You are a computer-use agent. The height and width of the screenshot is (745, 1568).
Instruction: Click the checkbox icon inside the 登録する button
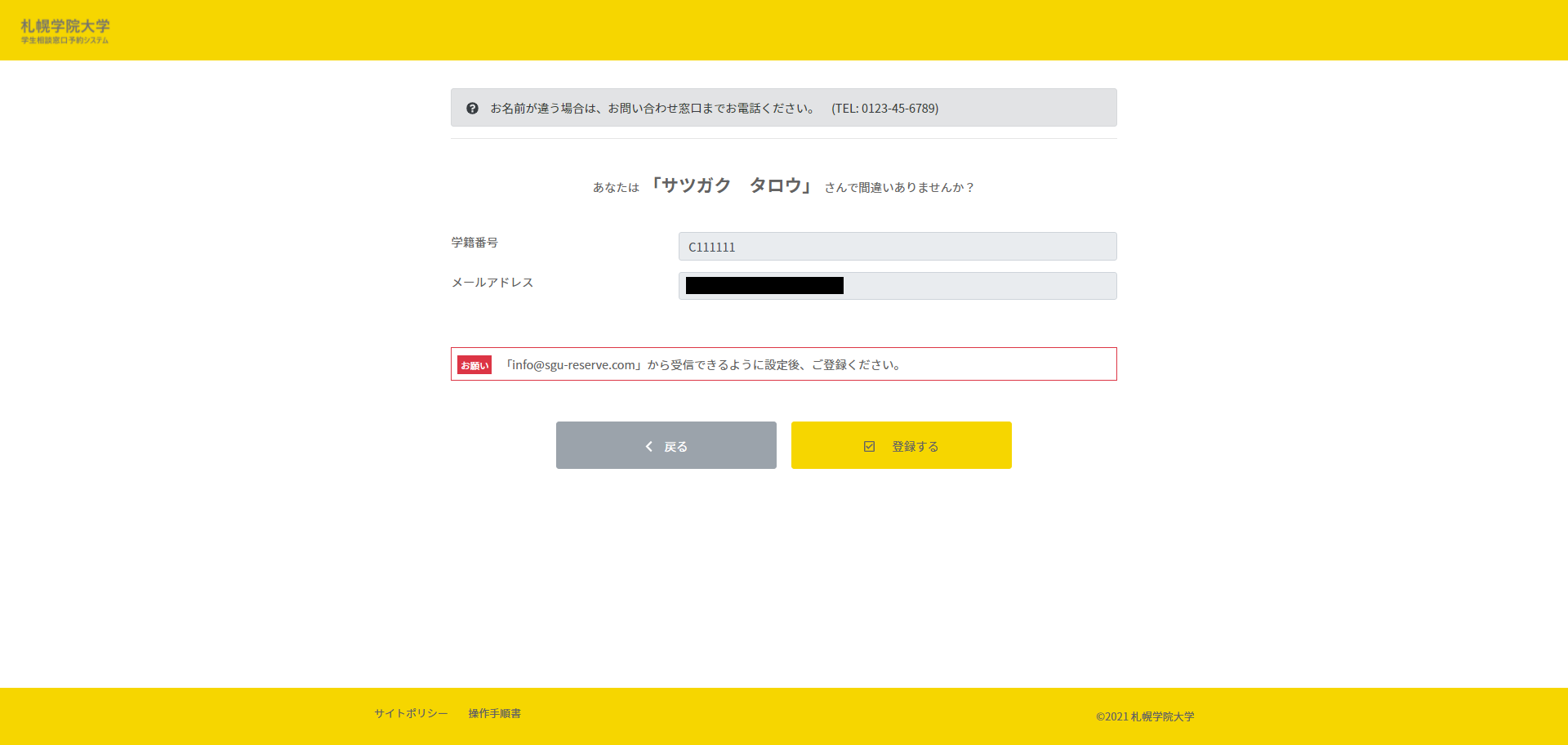click(x=869, y=446)
